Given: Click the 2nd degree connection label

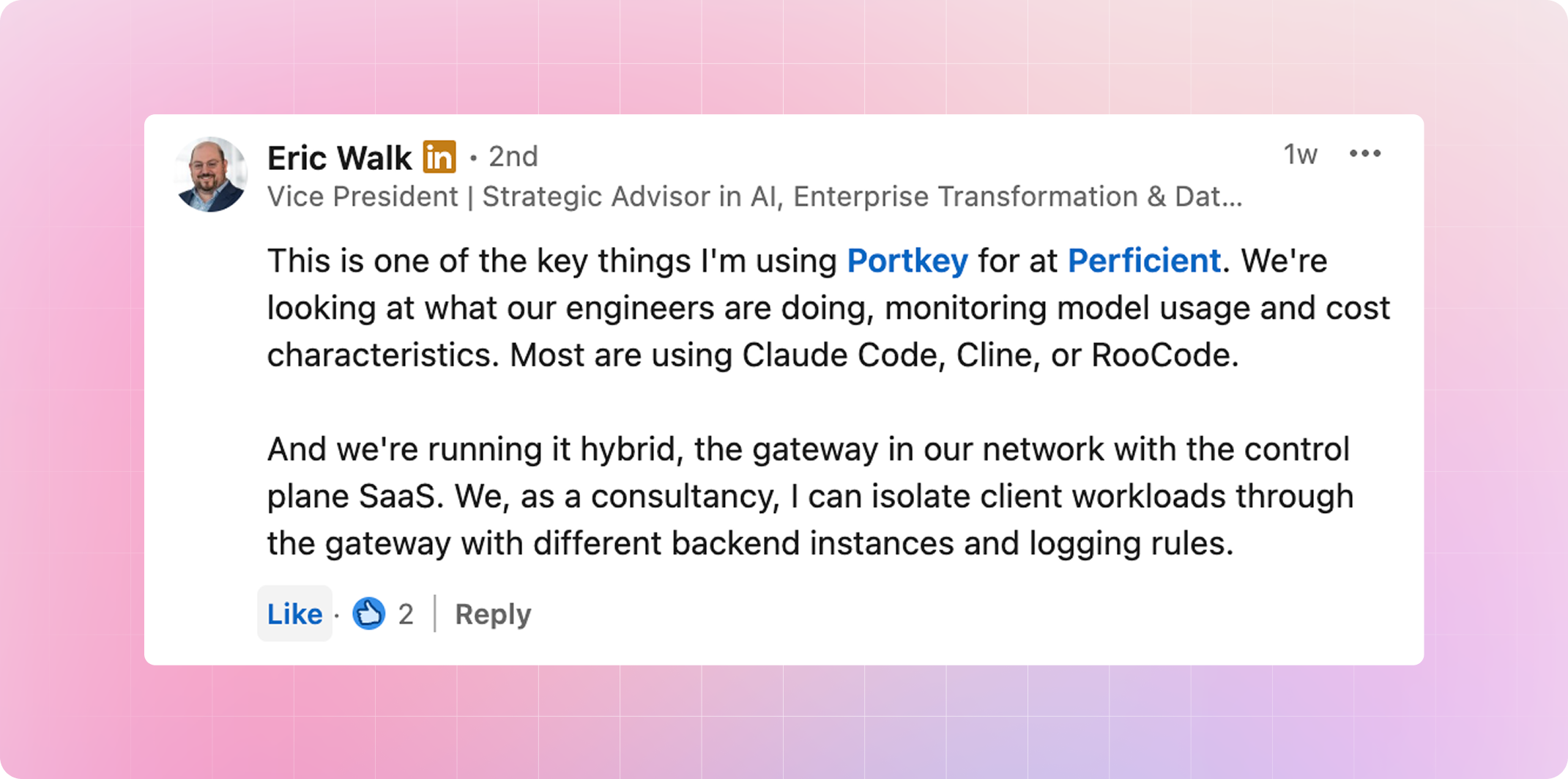Looking at the screenshot, I should [513, 157].
